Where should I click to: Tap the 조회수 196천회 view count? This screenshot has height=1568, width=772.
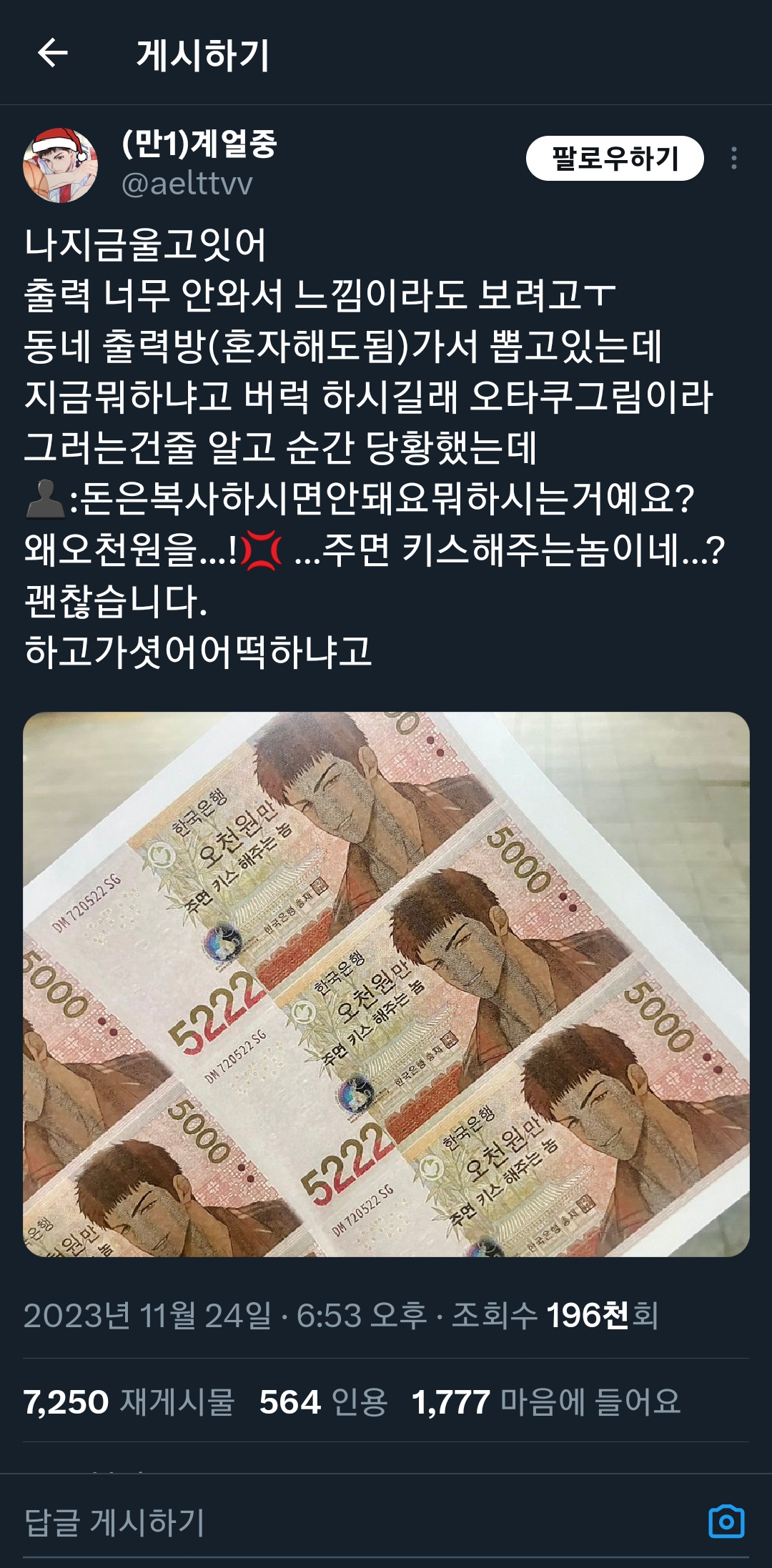555,1315
